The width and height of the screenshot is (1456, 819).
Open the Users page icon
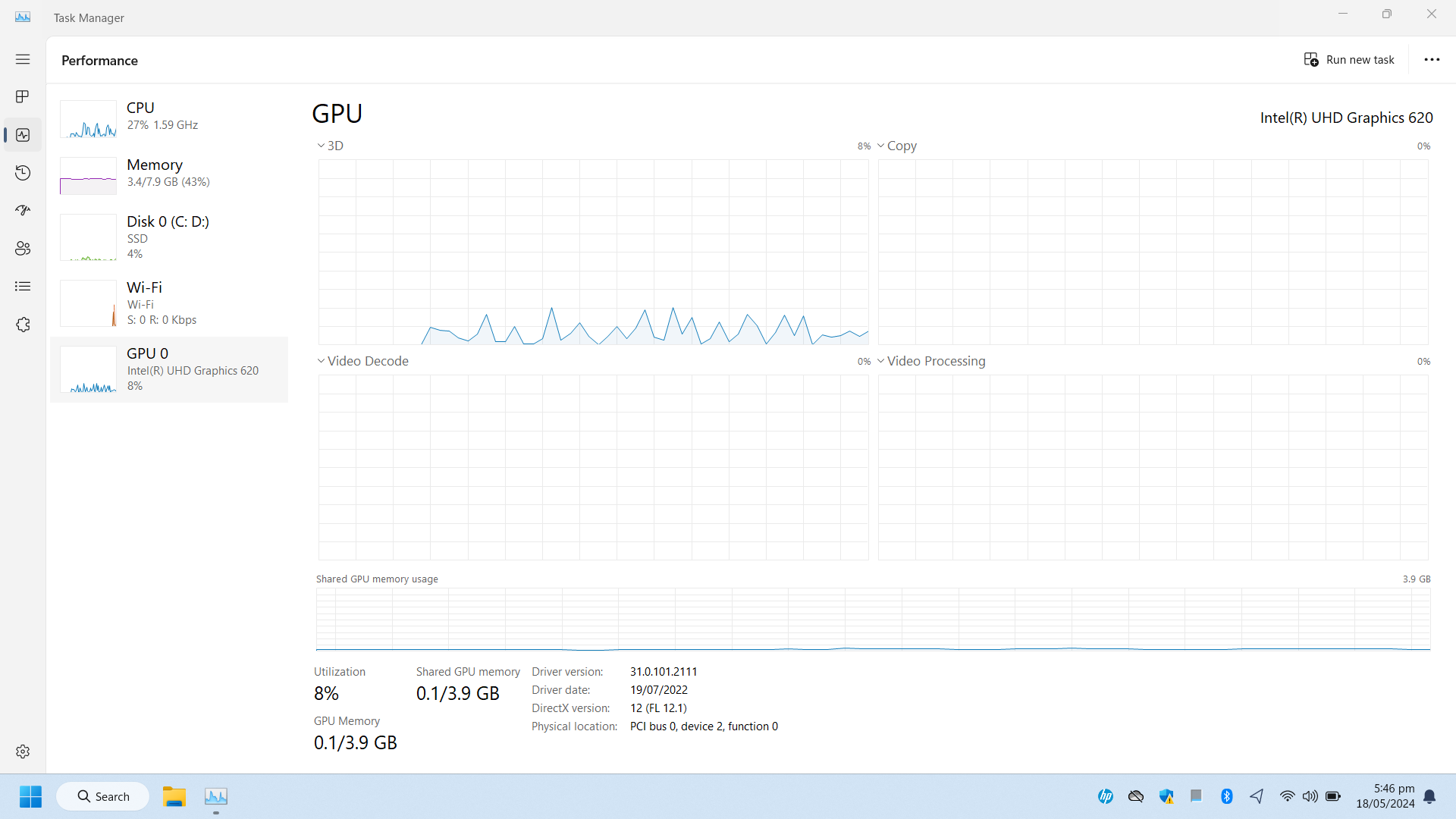[x=23, y=248]
